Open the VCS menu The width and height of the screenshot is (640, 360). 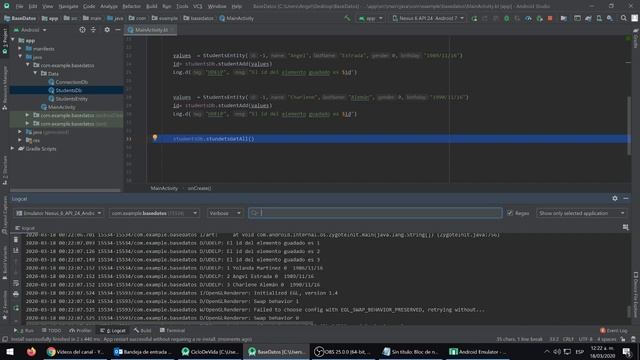pyautogui.click(x=198, y=6)
